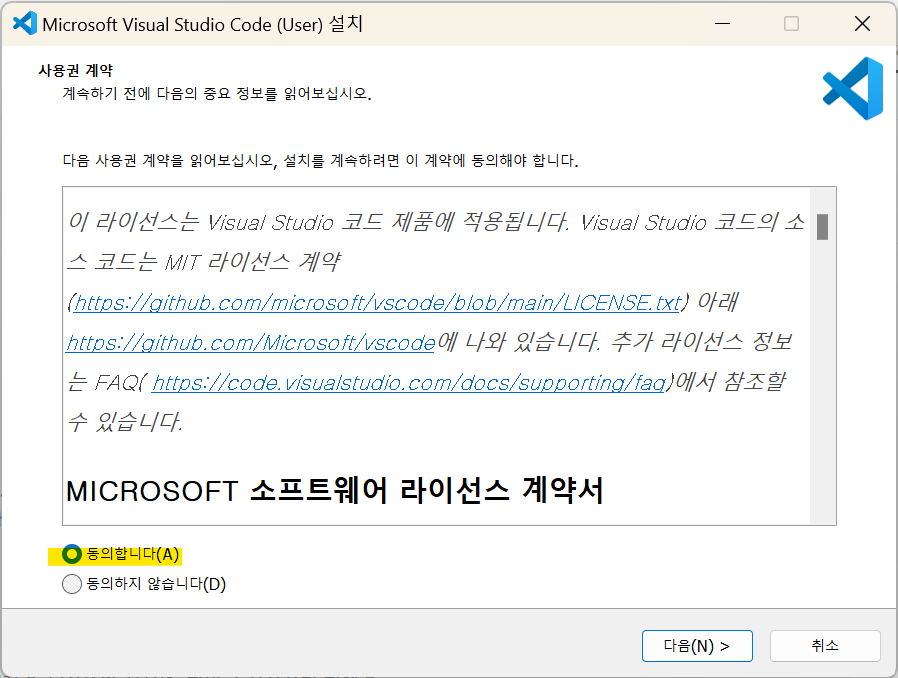Screen dimensions: 898x678
Task: Click the window title 'Microsoft Visual Studio Code (User) 설치'
Action: click(x=203, y=24)
